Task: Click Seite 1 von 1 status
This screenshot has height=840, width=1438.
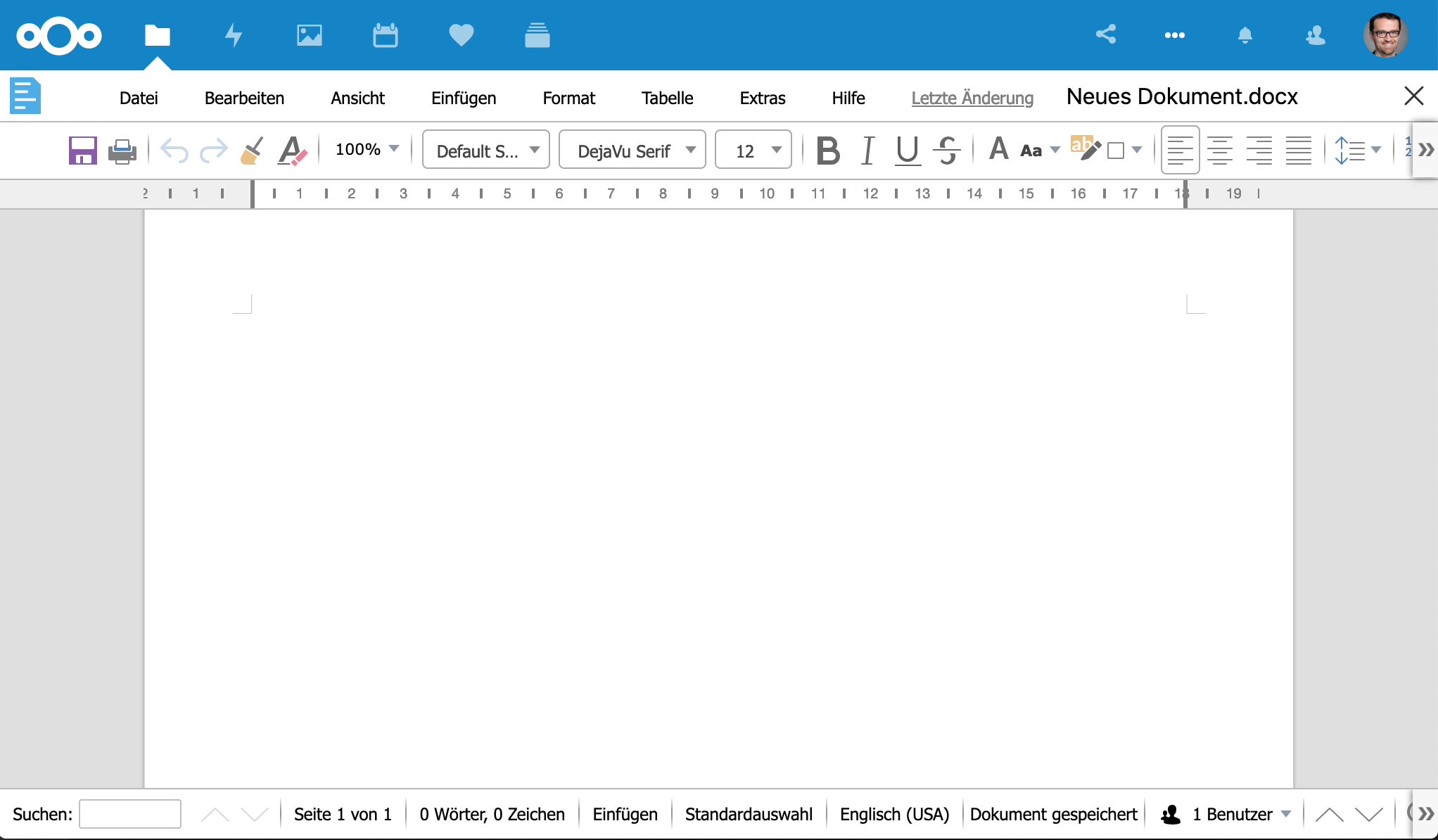Action: tap(343, 815)
